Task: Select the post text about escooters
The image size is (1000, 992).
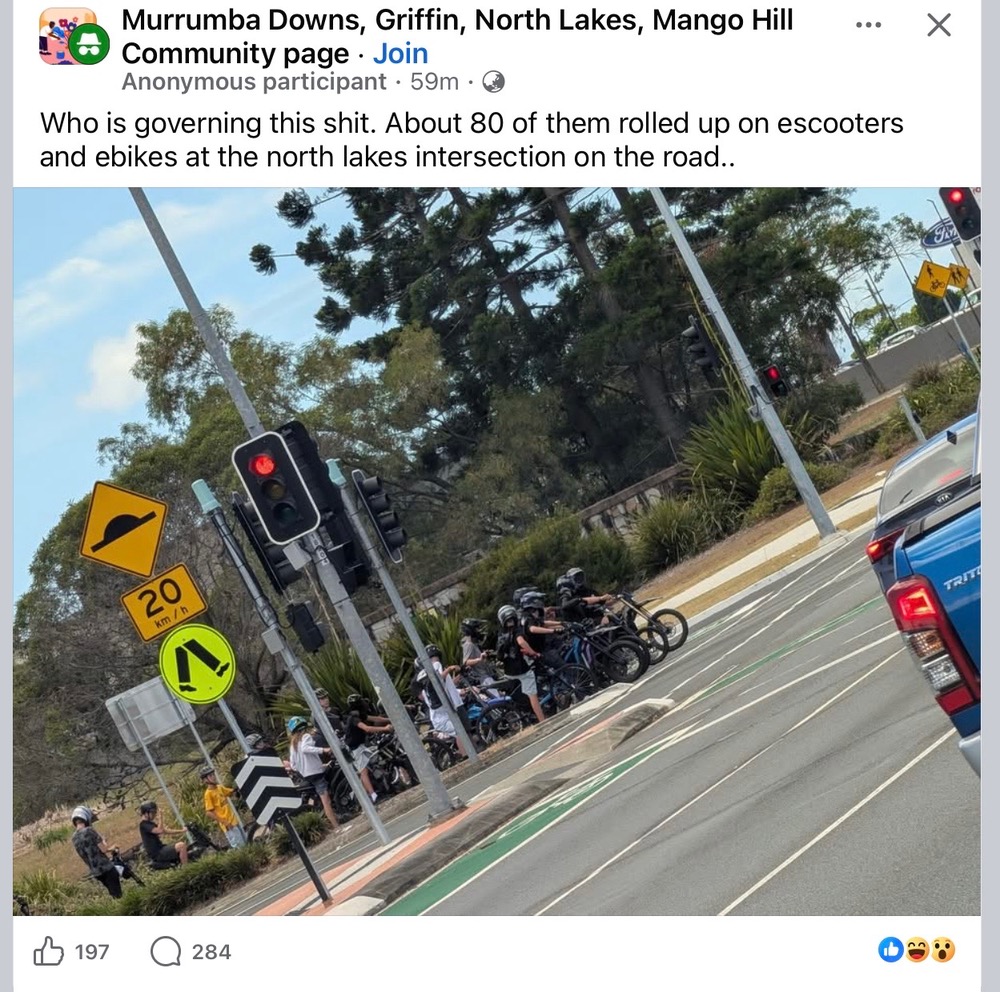Action: tap(471, 140)
